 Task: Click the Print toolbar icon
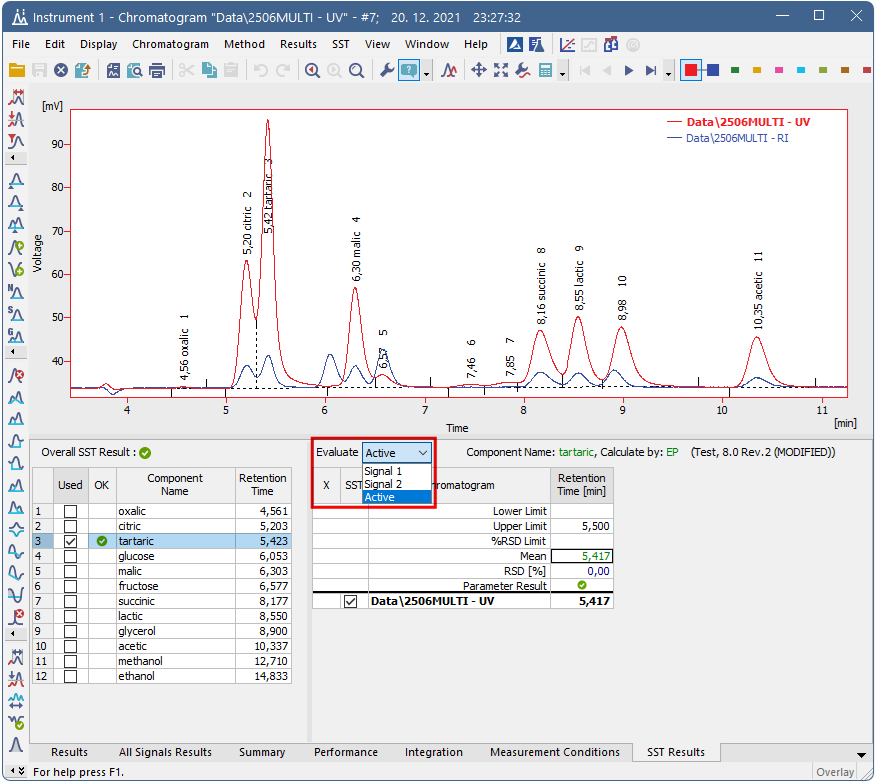(157, 70)
